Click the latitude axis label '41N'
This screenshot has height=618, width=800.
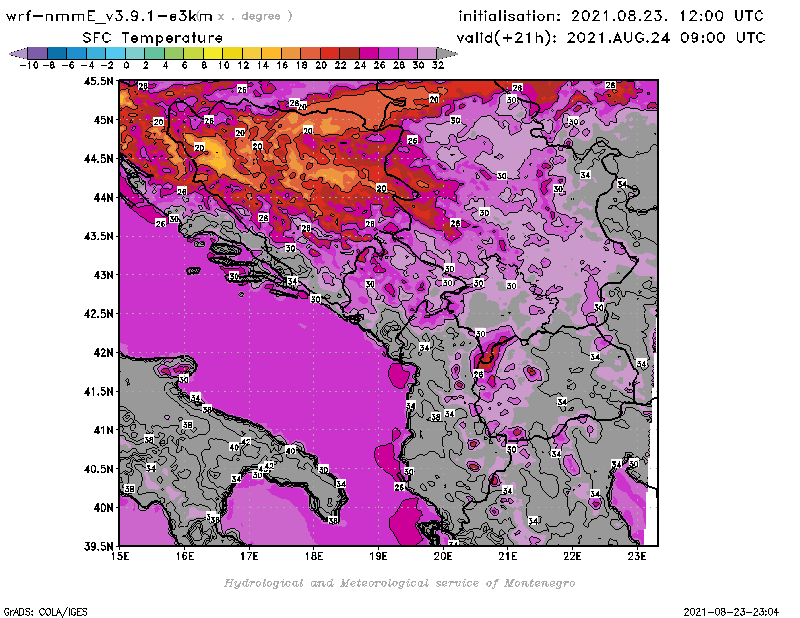pos(104,430)
